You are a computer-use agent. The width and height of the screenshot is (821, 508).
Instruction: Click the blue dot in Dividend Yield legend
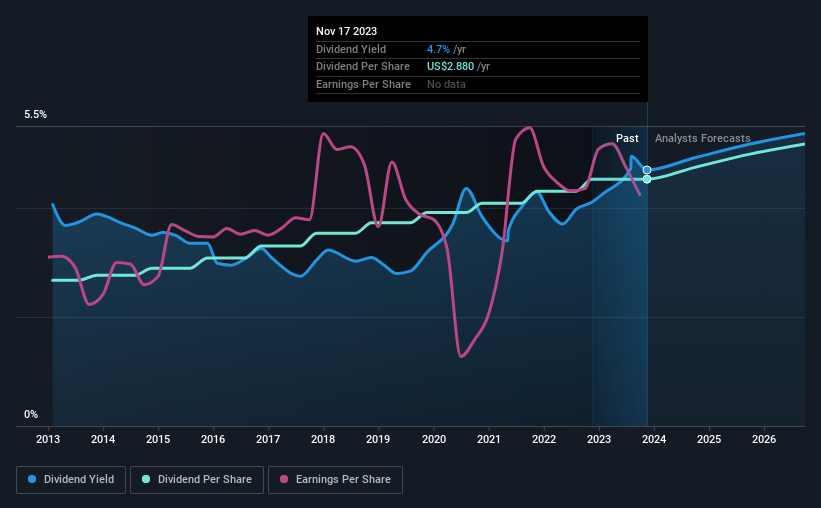(x=32, y=479)
